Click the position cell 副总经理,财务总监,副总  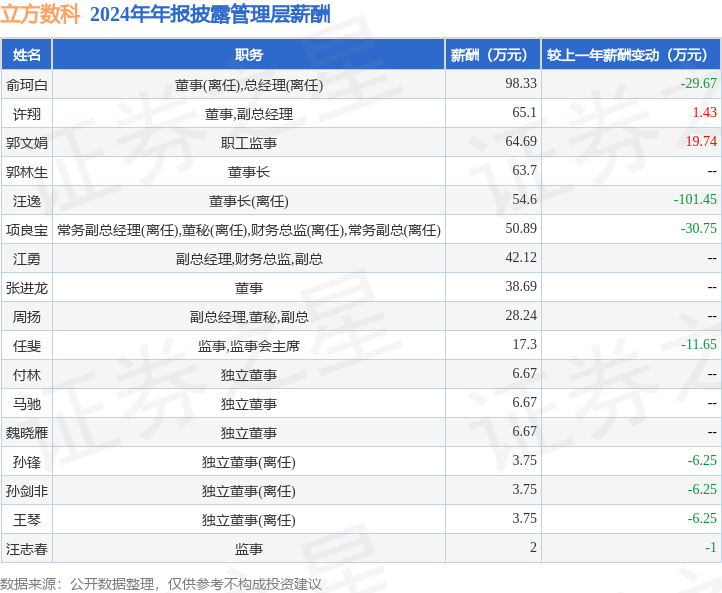click(x=249, y=259)
